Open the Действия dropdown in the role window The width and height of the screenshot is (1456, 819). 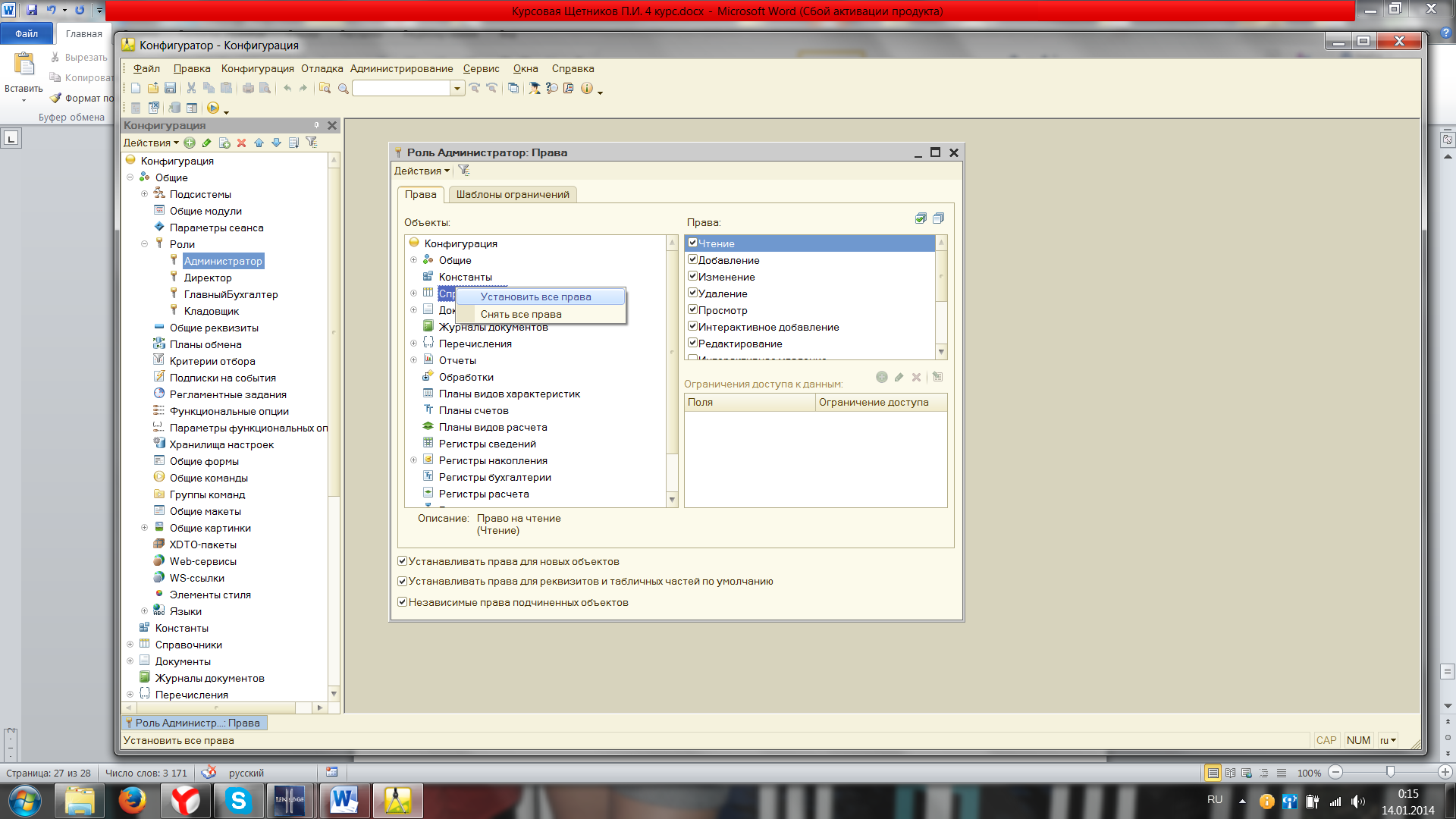click(x=422, y=171)
